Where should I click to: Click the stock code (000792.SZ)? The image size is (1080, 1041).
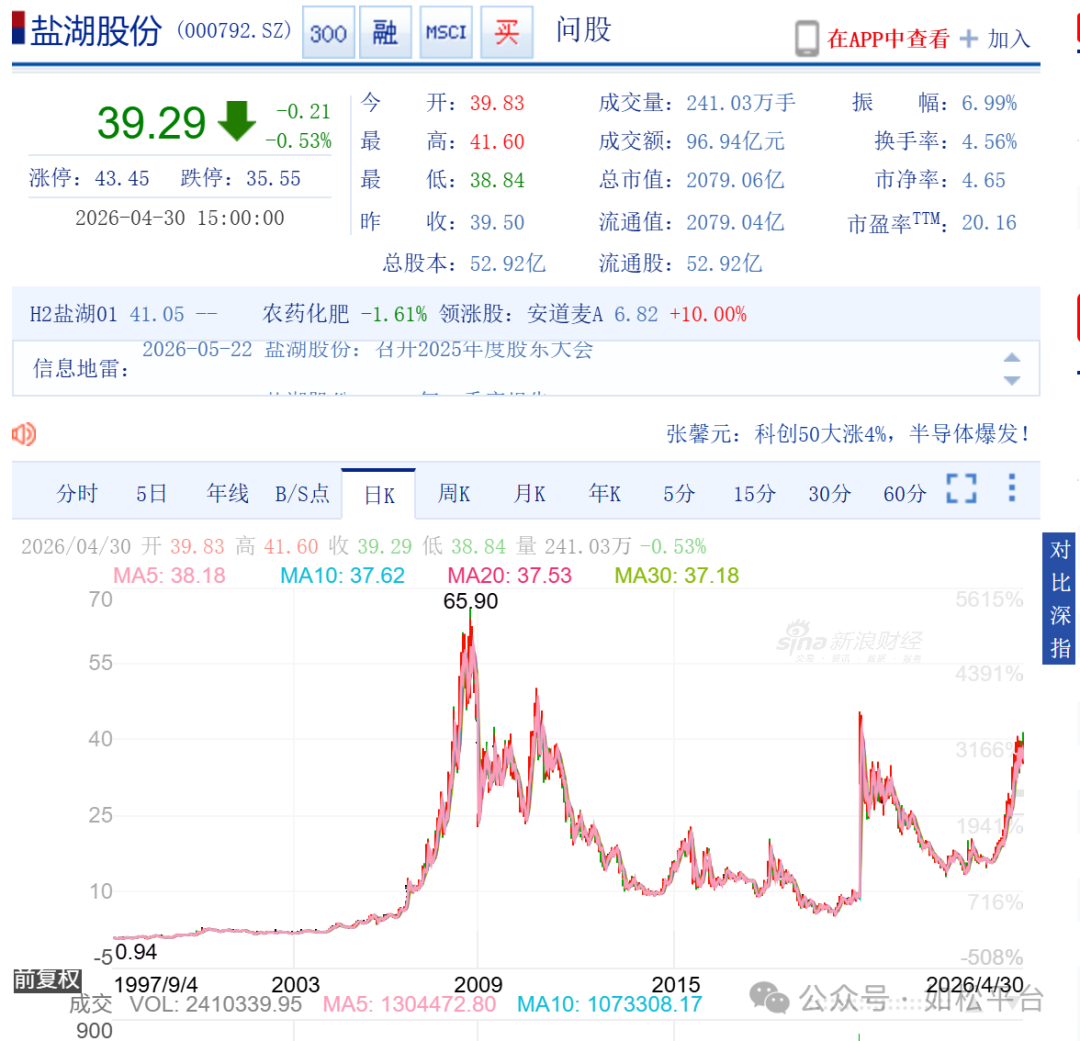[234, 31]
